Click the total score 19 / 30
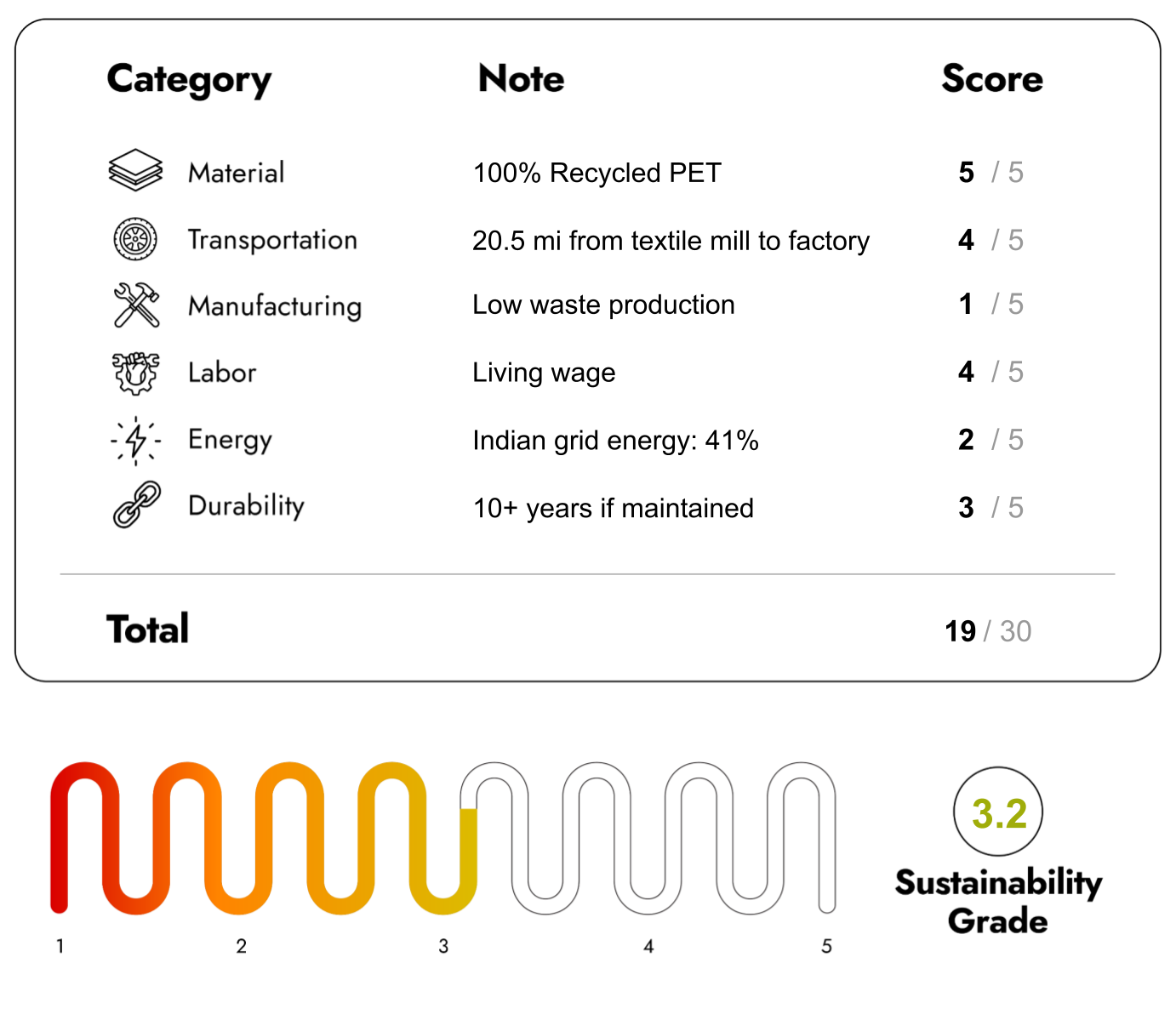 tap(987, 631)
